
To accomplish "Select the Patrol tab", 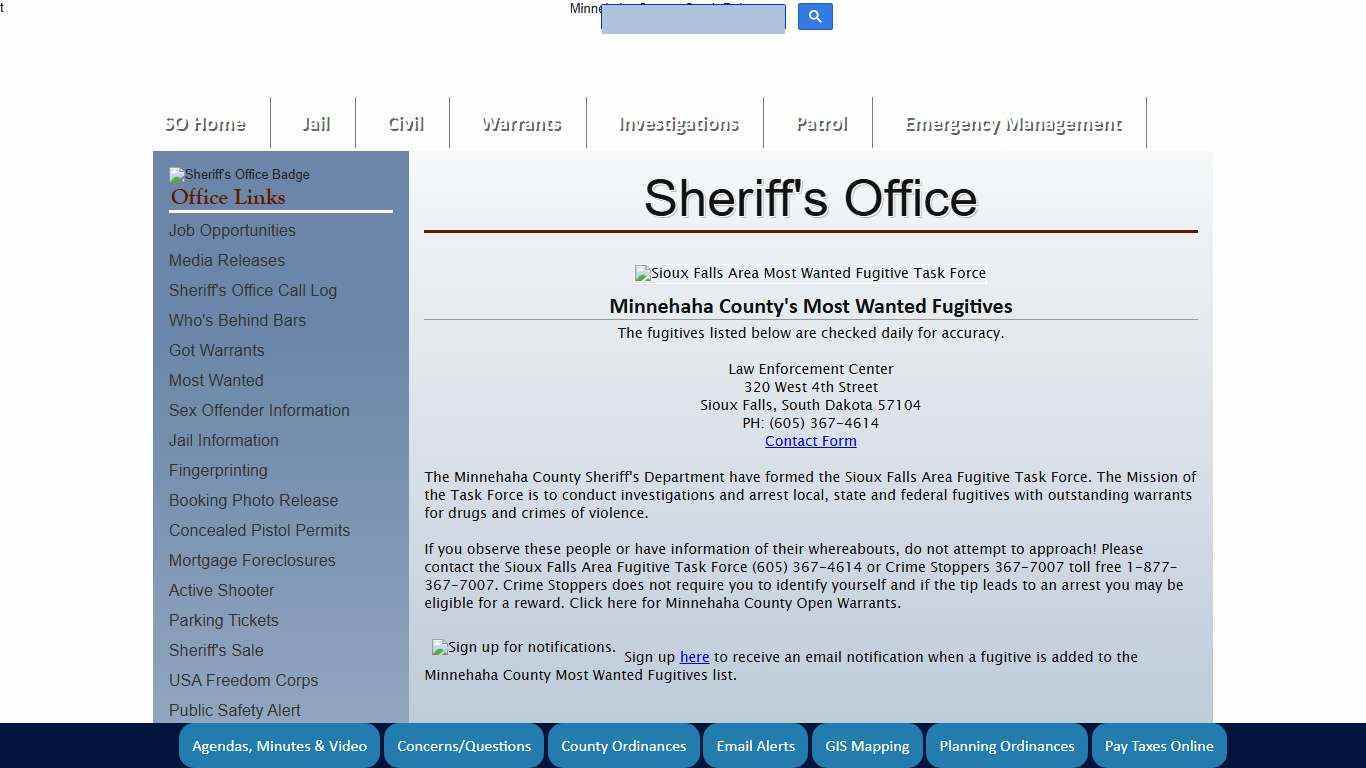I will (819, 123).
